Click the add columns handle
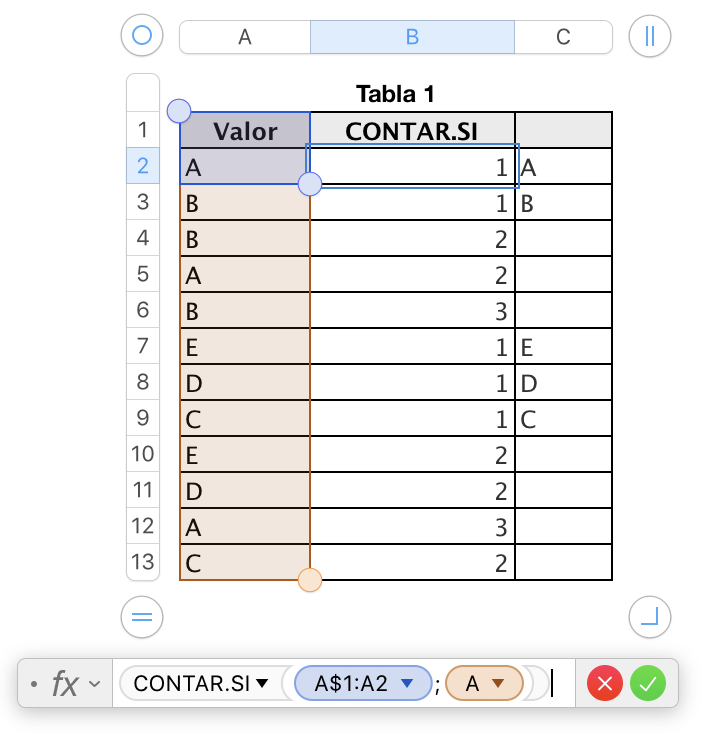702x734 pixels. click(650, 36)
